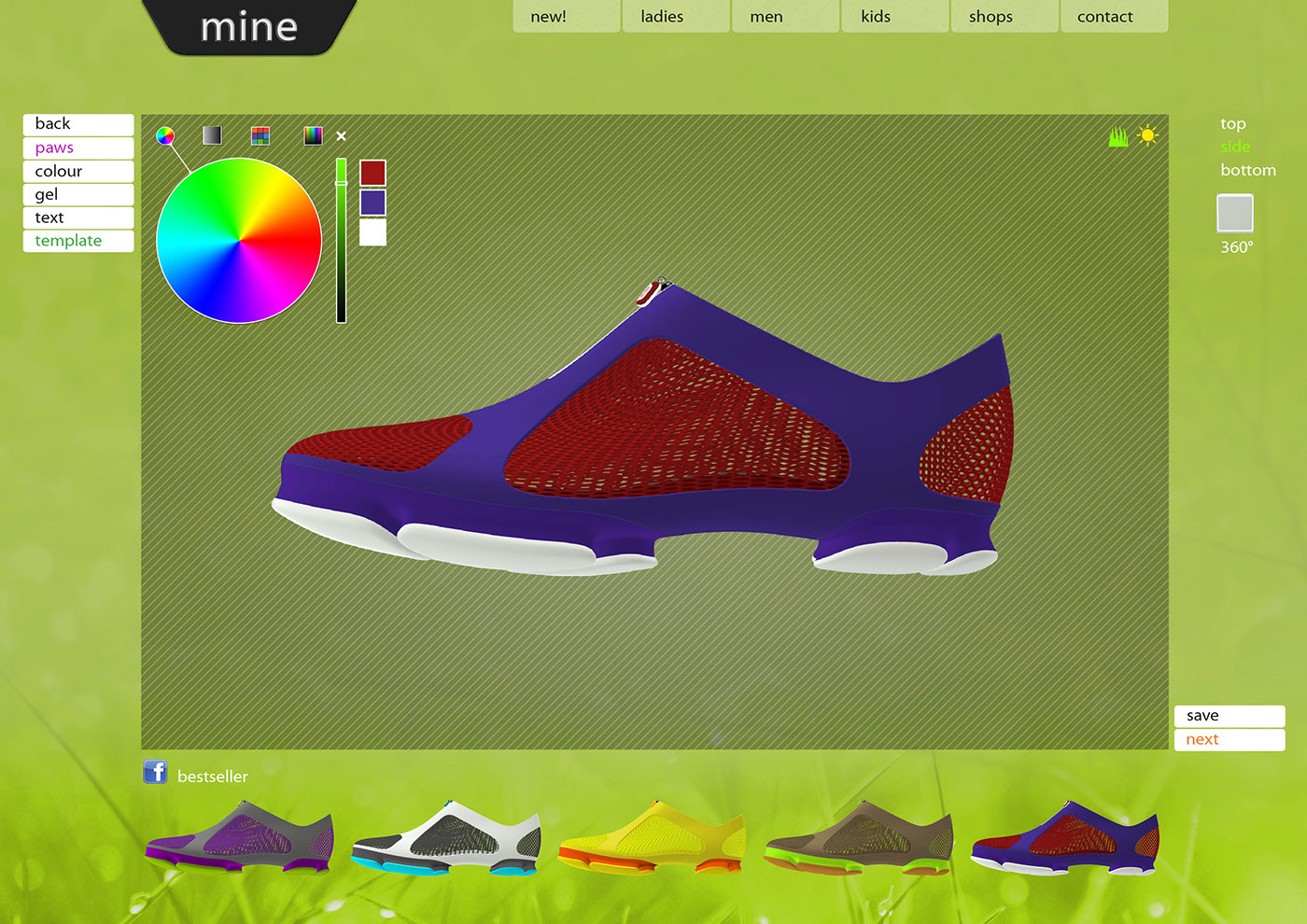
Task: Select the dark red color swatch
Action: (372, 172)
